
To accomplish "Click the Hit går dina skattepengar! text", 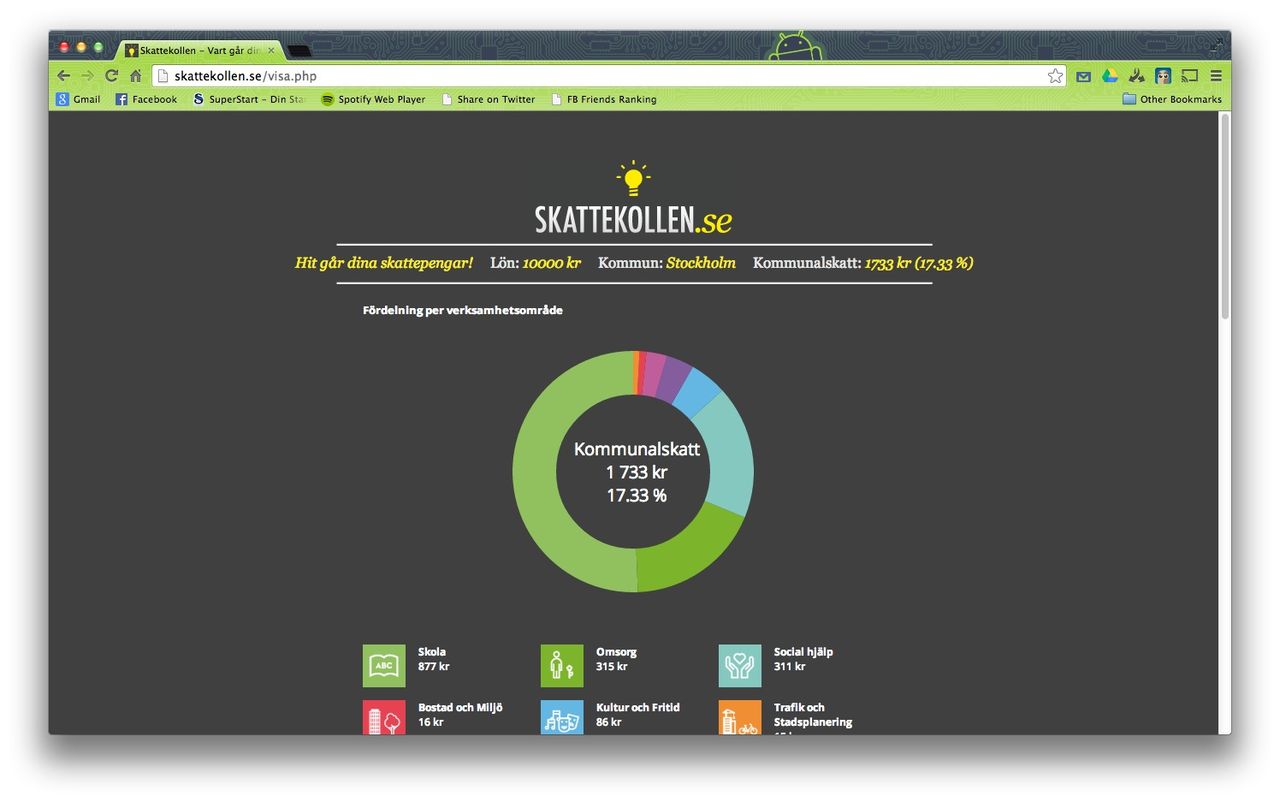I will [384, 263].
